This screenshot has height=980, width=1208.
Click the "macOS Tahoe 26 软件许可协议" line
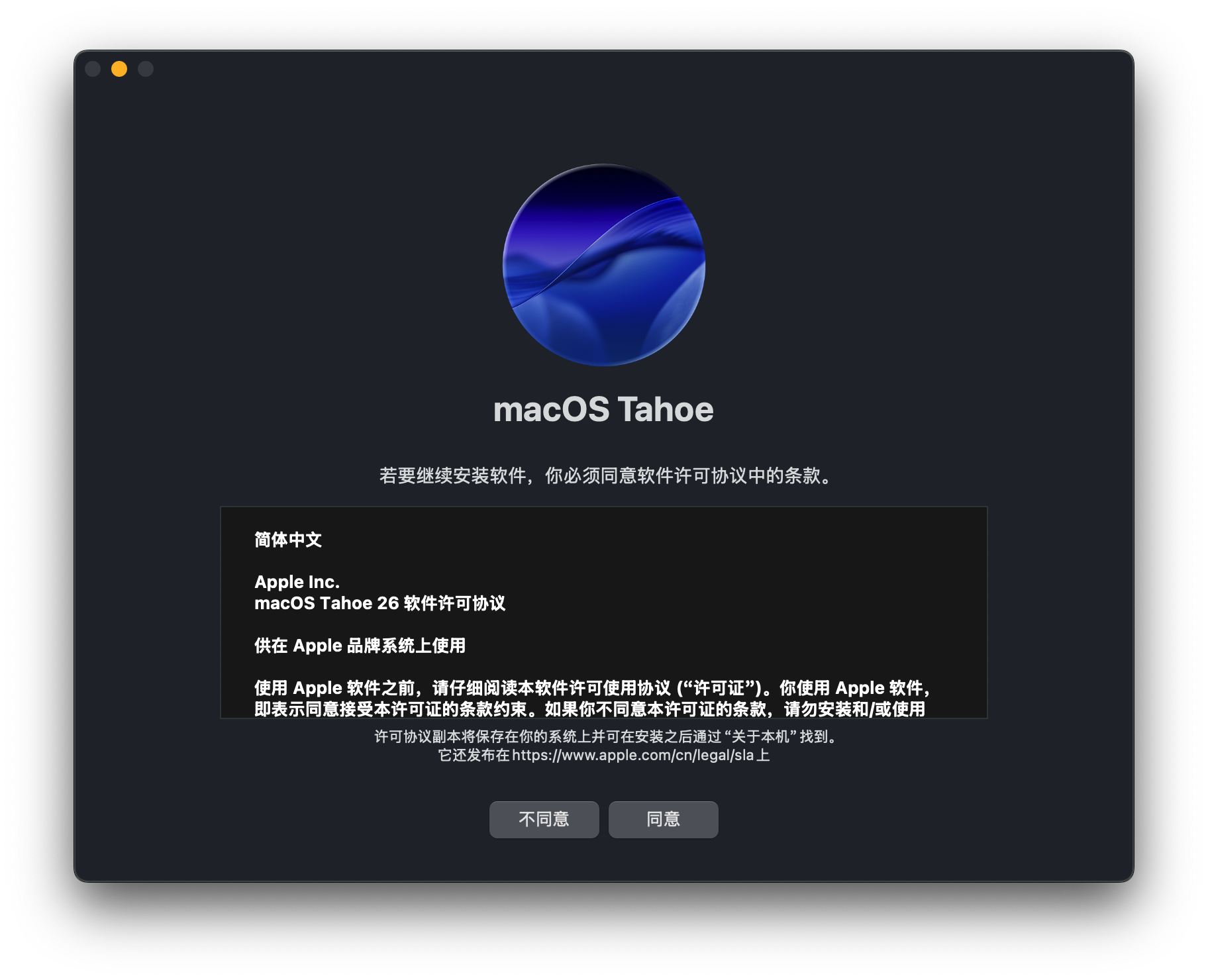tap(379, 603)
